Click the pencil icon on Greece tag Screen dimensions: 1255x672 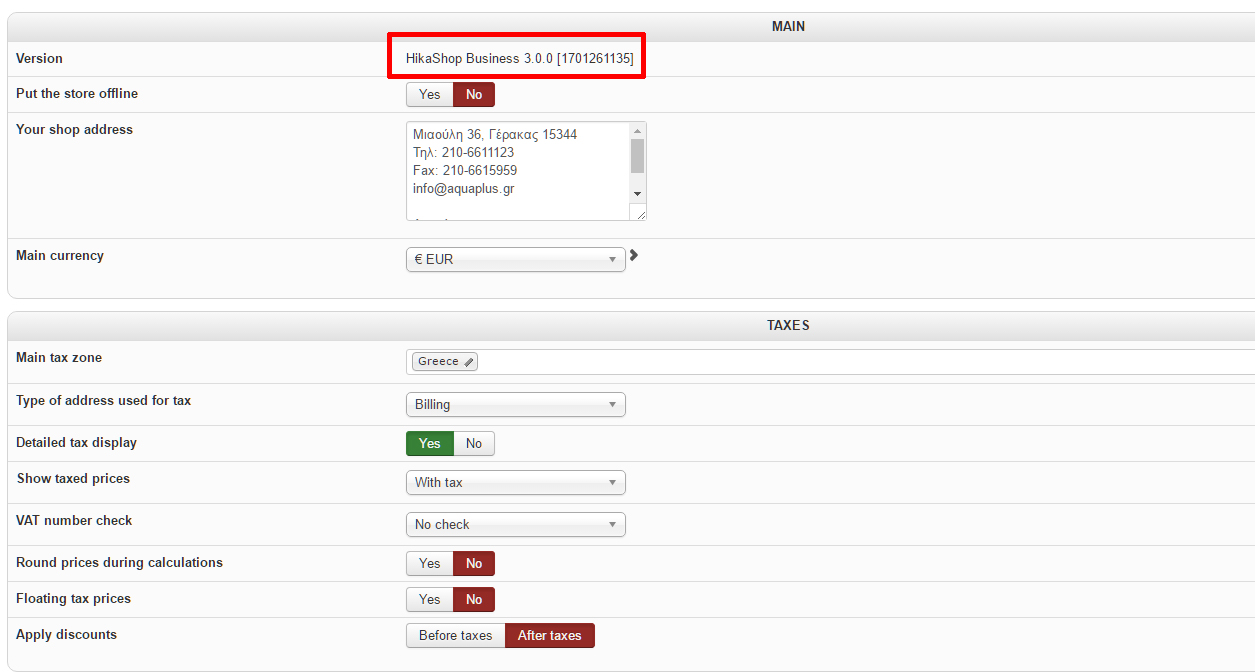469,362
